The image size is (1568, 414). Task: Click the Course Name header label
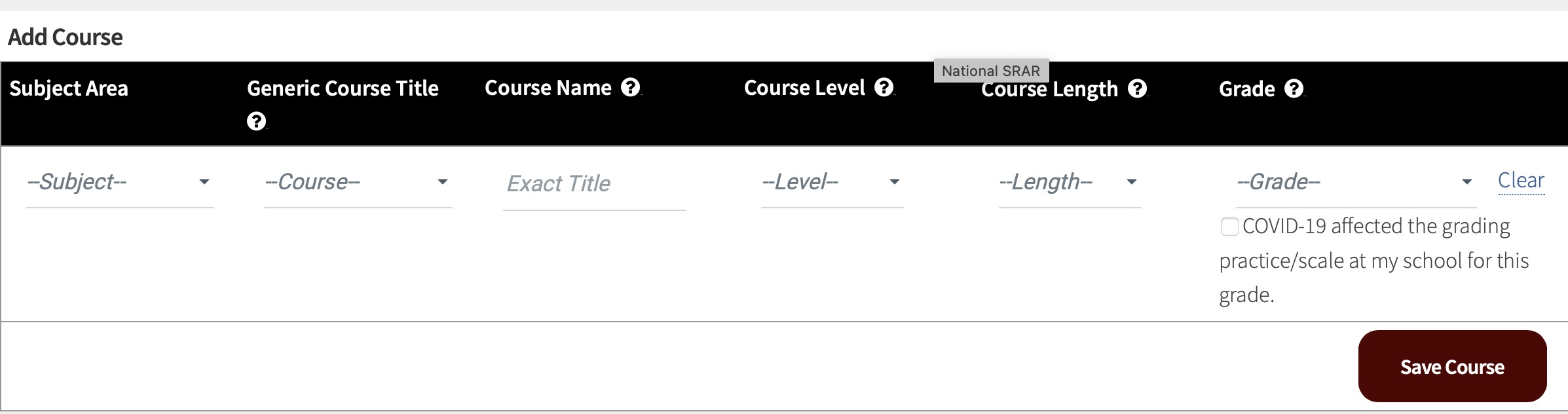548,88
